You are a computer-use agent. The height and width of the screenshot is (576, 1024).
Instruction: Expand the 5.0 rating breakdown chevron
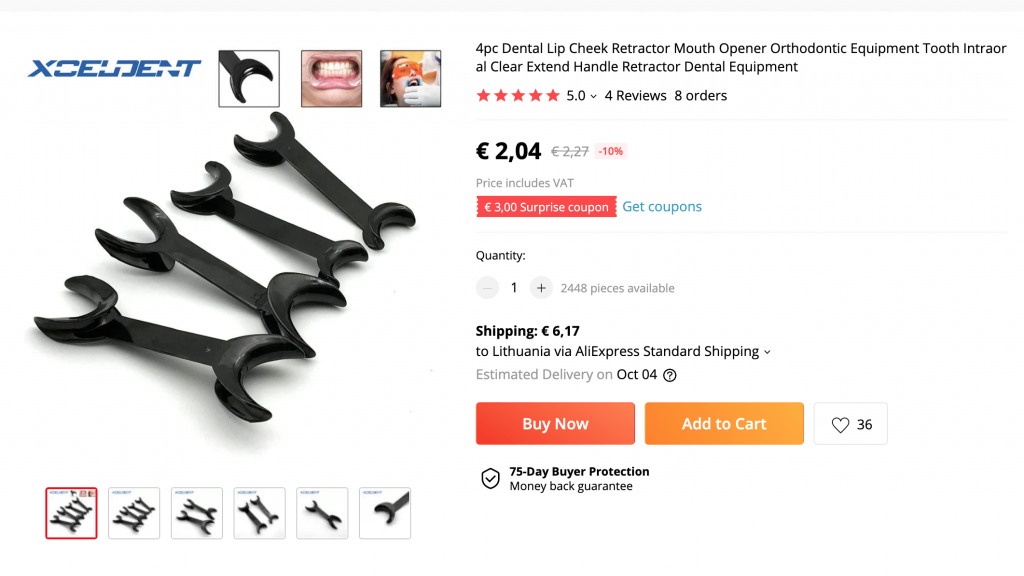594,97
